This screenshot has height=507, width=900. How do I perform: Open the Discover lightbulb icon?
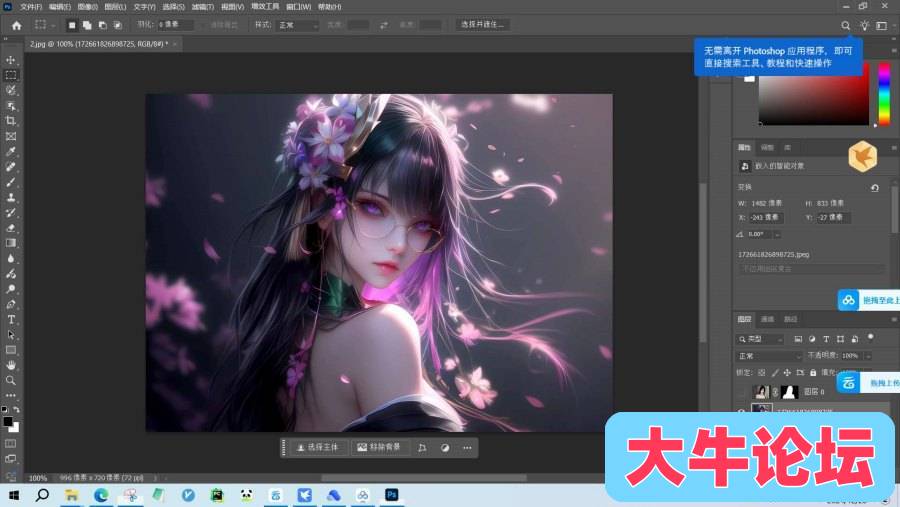tap(864, 25)
